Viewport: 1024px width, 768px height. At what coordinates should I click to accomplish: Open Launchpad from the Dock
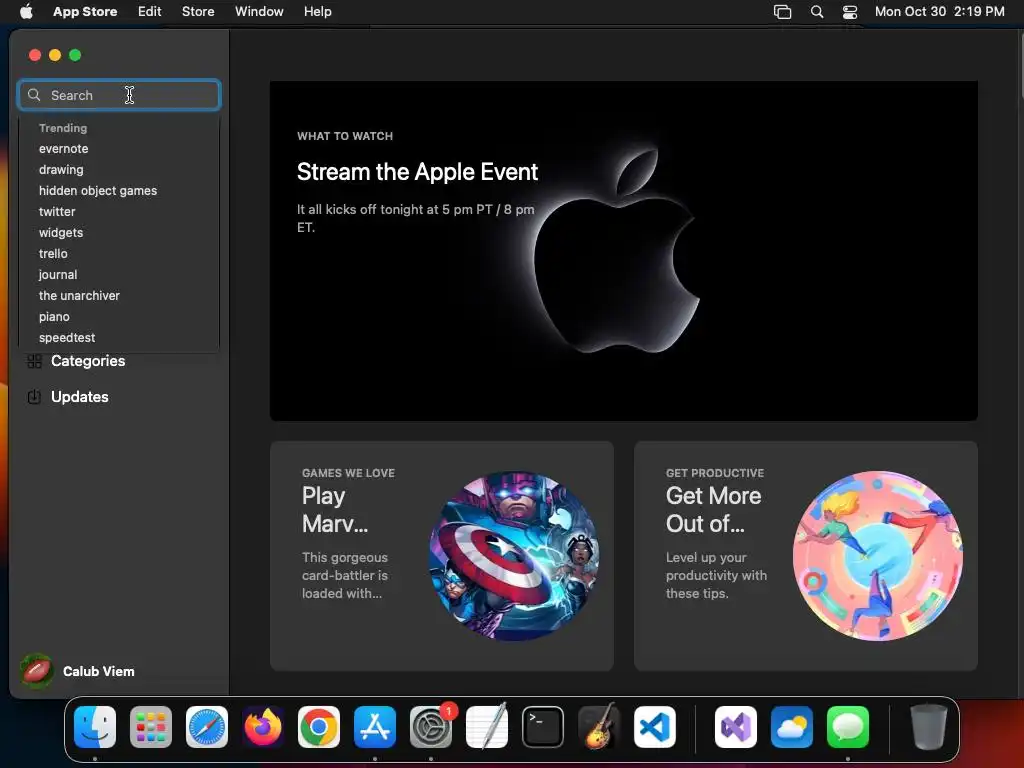[151, 727]
